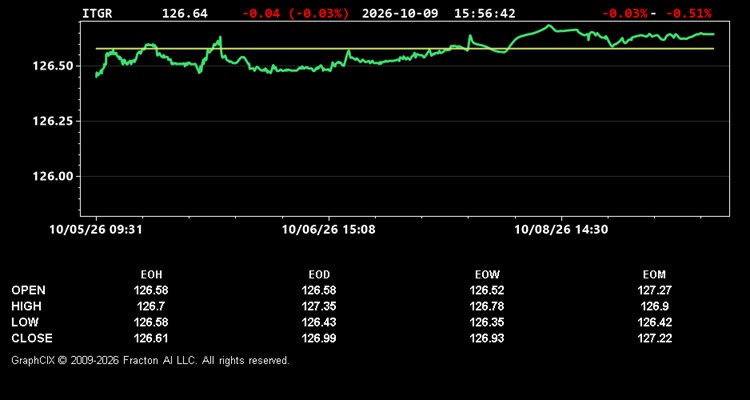750x400 pixels.
Task: Click the EOW column header
Action: click(x=487, y=275)
